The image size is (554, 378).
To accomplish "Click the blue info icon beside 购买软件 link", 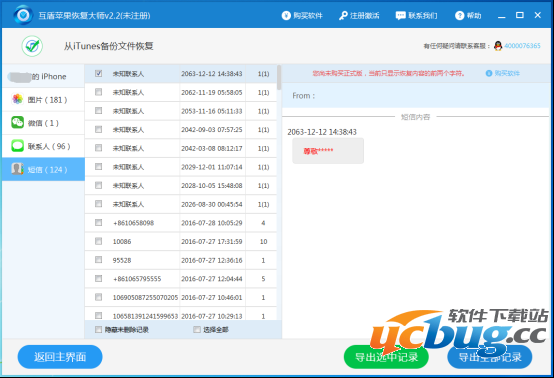I will click(x=489, y=73).
